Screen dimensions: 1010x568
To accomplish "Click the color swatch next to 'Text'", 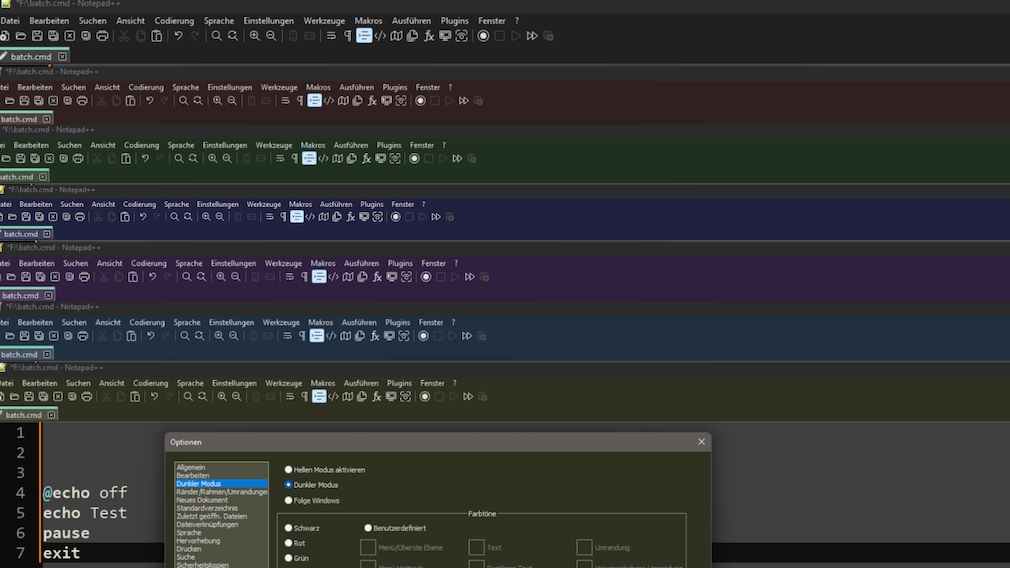I will pyautogui.click(x=476, y=547).
